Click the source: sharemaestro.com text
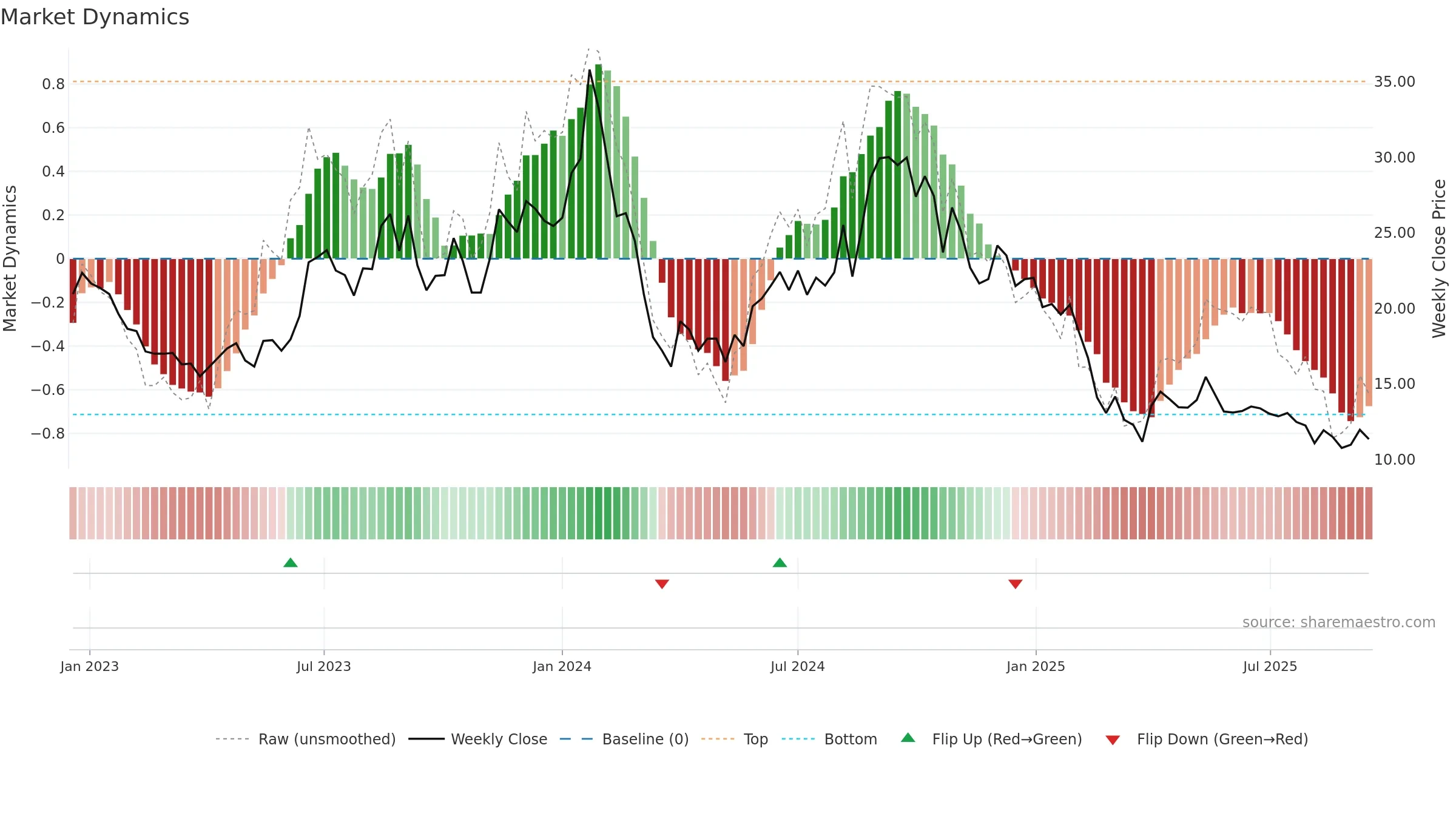 click(1339, 622)
